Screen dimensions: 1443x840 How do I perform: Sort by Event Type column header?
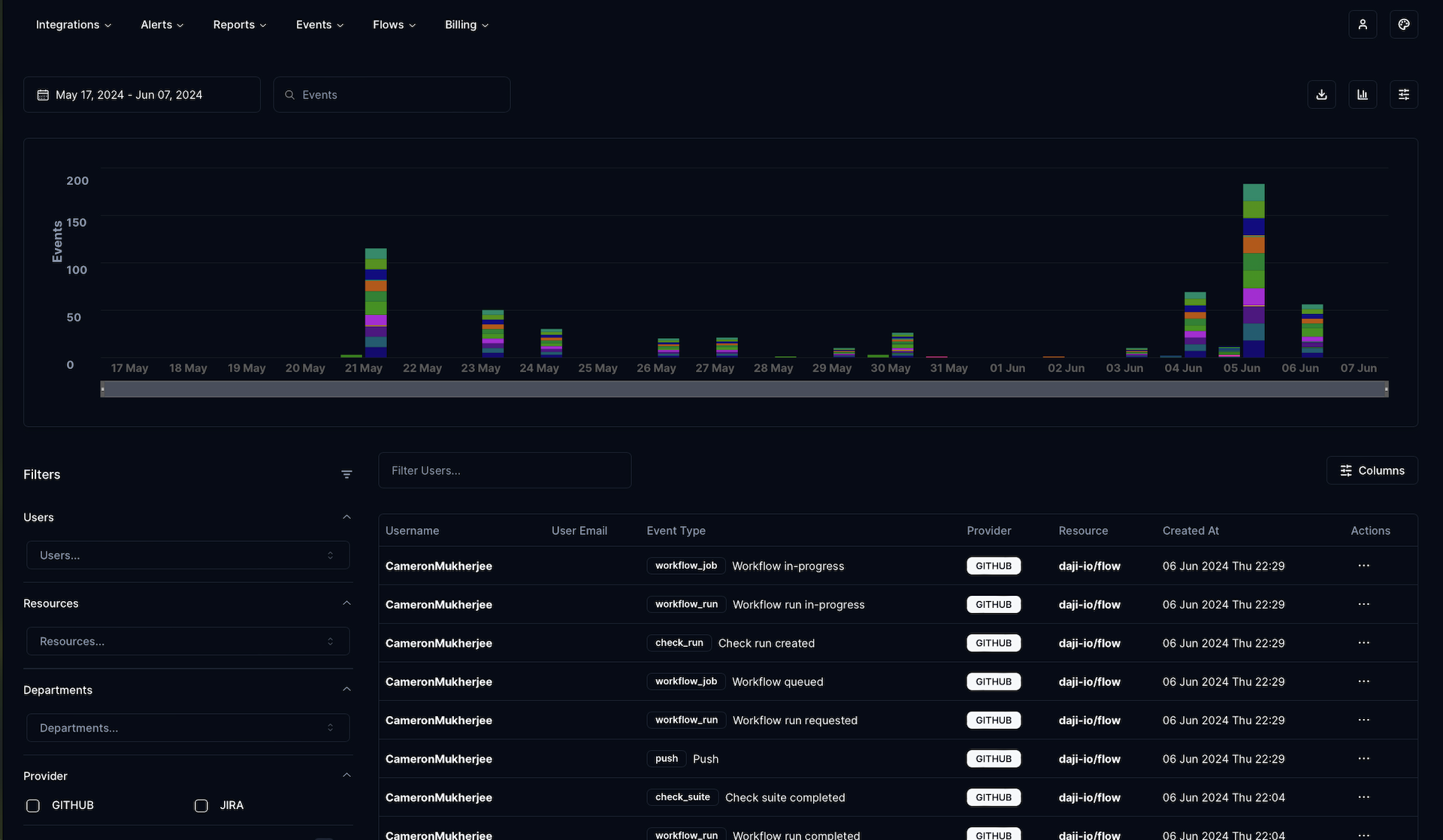[676, 530]
